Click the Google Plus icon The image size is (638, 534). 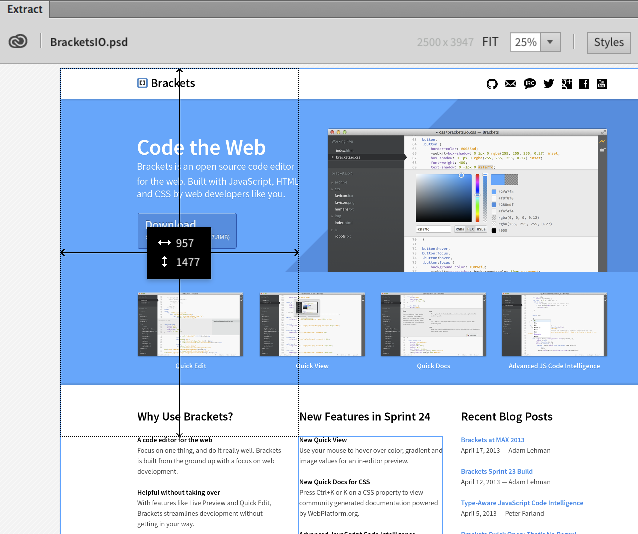[x=566, y=84]
